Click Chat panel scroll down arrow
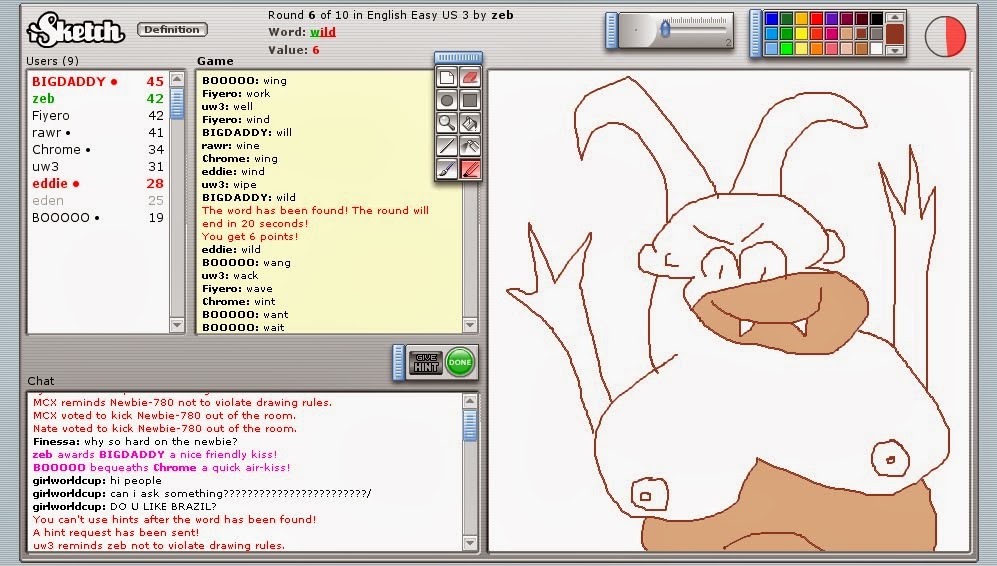The width and height of the screenshot is (997, 566). point(470,543)
